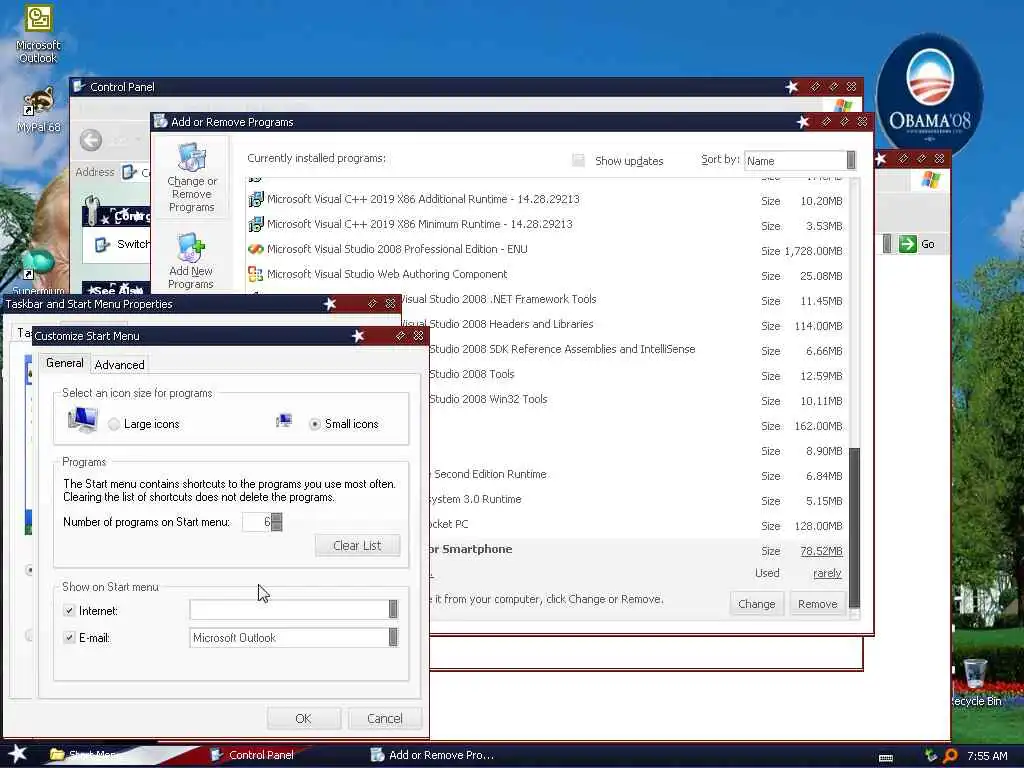Screen dimensions: 1024x768
Task: Click the 78.52MB size link
Action: [821, 551]
